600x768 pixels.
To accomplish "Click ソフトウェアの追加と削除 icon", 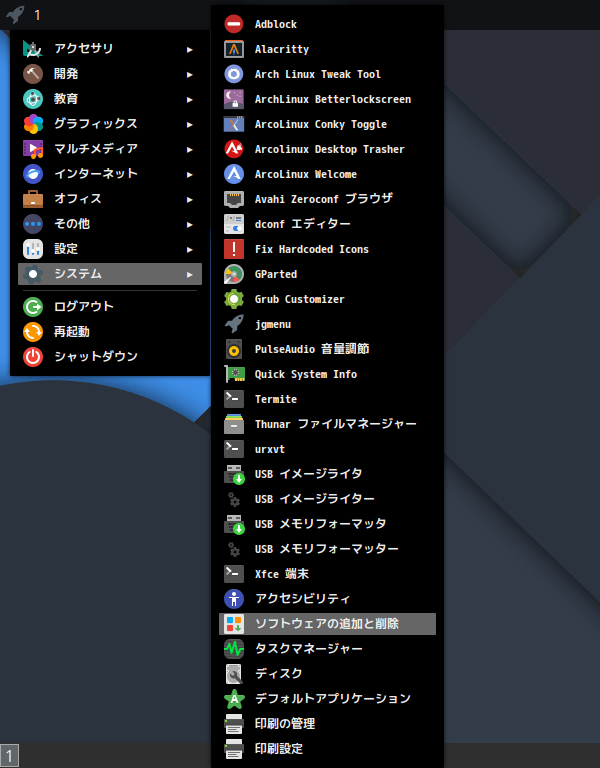I will (x=234, y=624).
